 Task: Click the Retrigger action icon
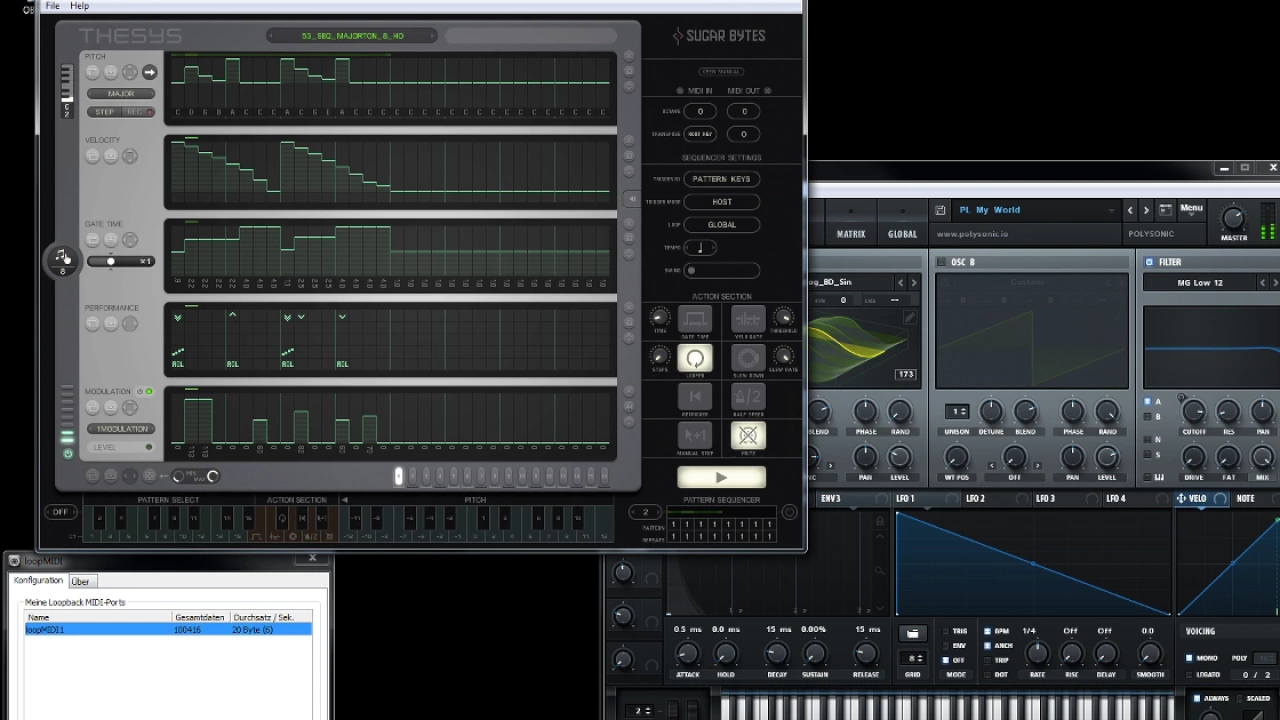(695, 397)
